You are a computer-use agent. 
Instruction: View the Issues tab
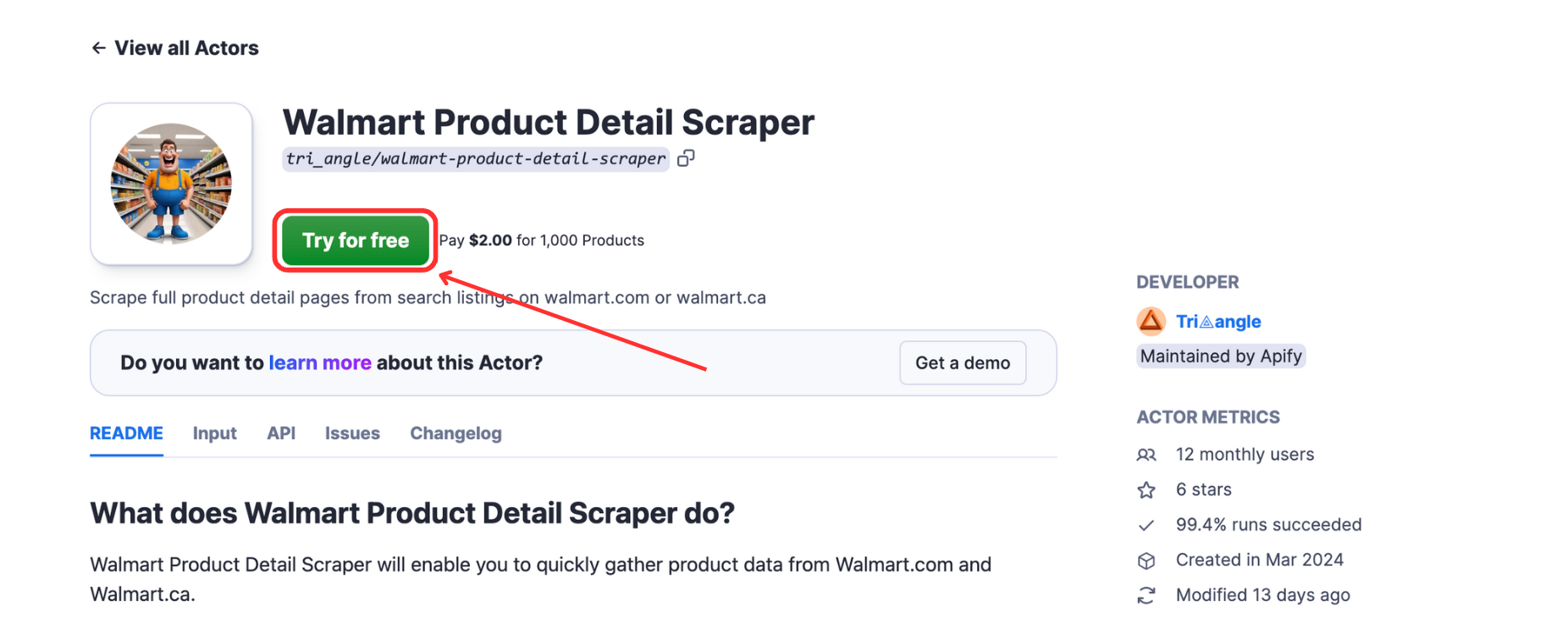[x=351, y=433]
